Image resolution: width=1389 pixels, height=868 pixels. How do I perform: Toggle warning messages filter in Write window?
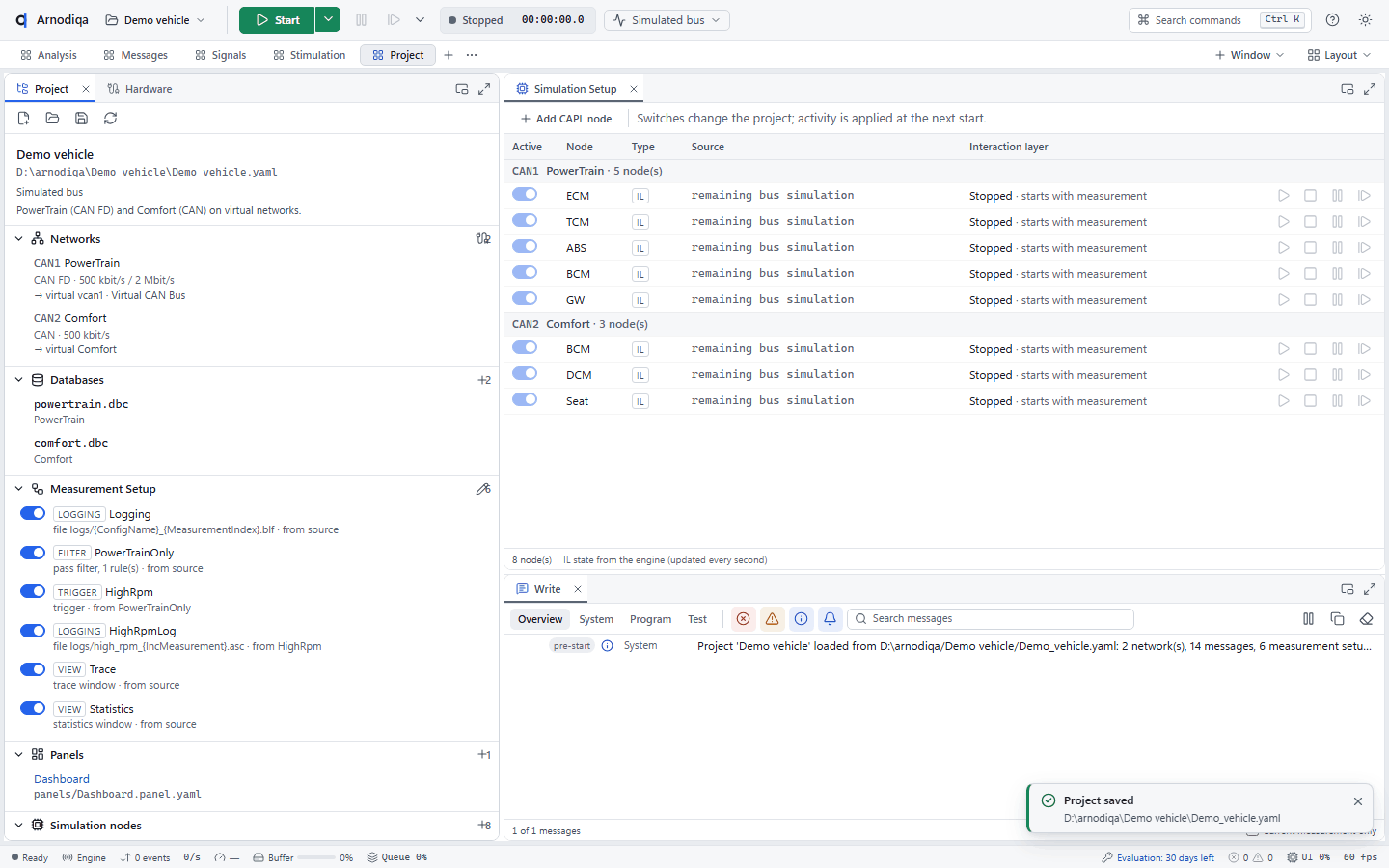(772, 619)
